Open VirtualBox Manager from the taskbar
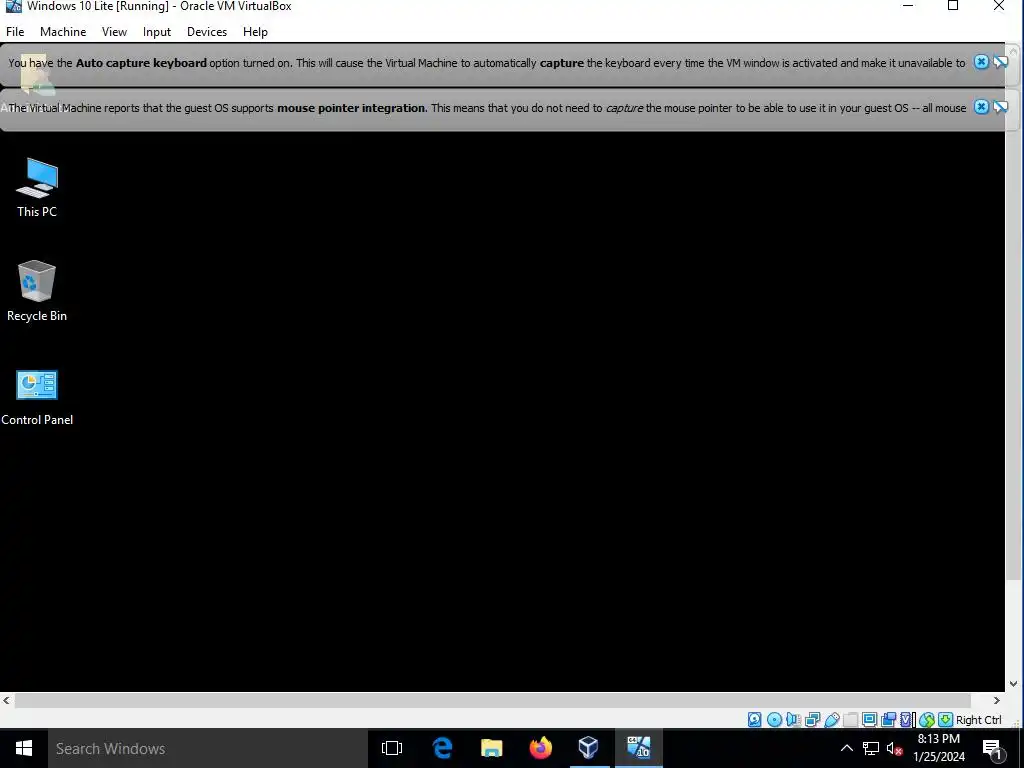This screenshot has width=1024, height=768. coord(588,748)
